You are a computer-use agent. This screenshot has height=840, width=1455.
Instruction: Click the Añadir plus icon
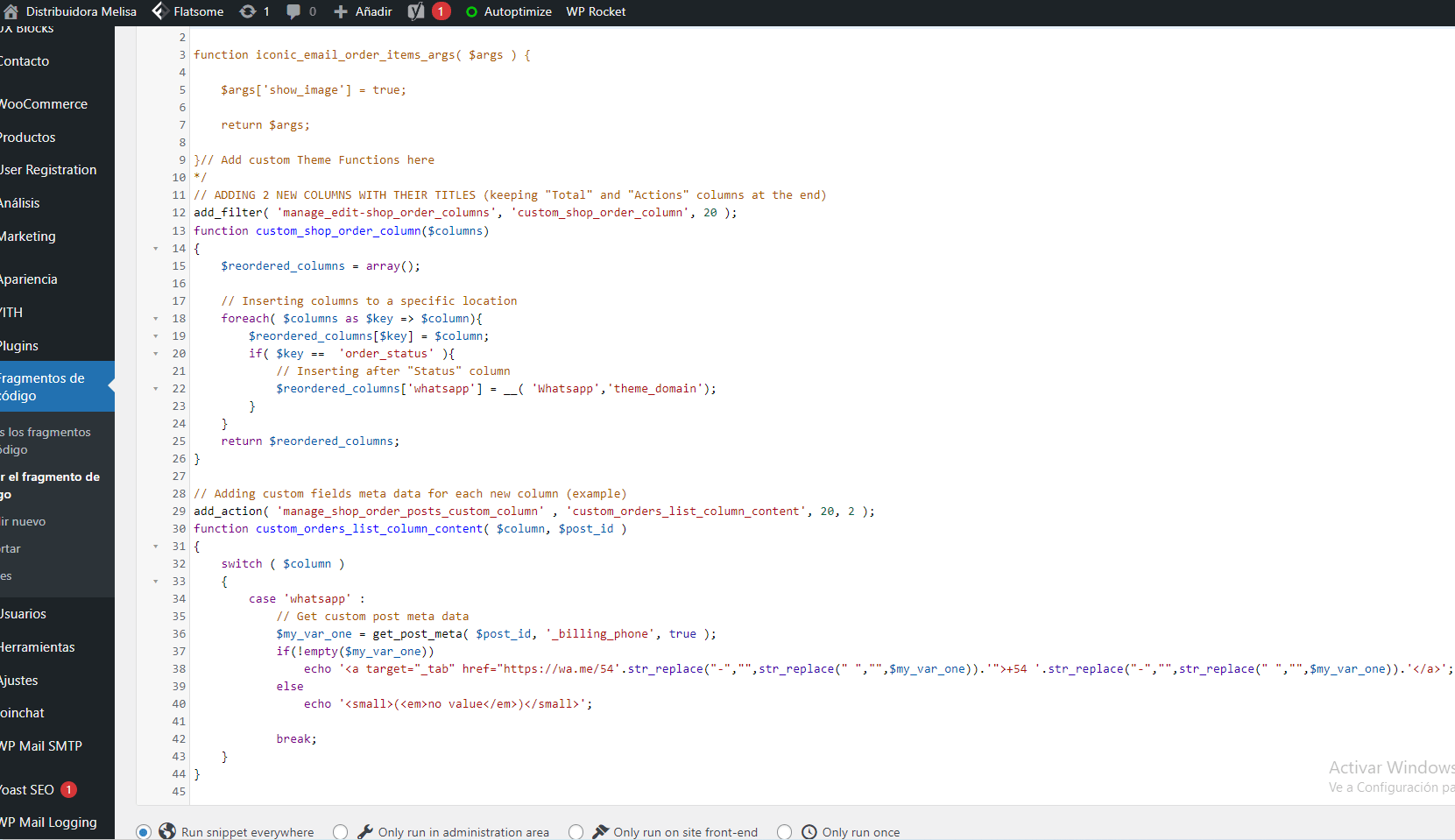click(341, 11)
